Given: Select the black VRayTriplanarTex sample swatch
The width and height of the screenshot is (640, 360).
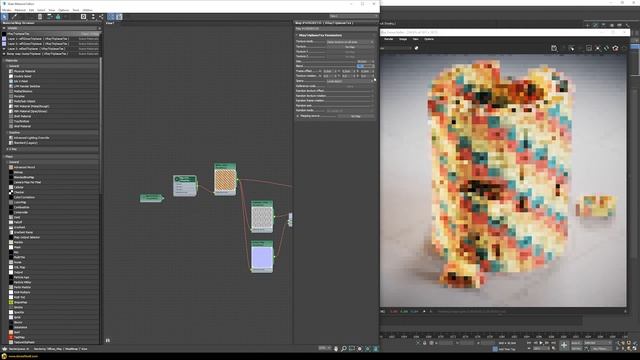Looking at the screenshot, I should 4,34.
